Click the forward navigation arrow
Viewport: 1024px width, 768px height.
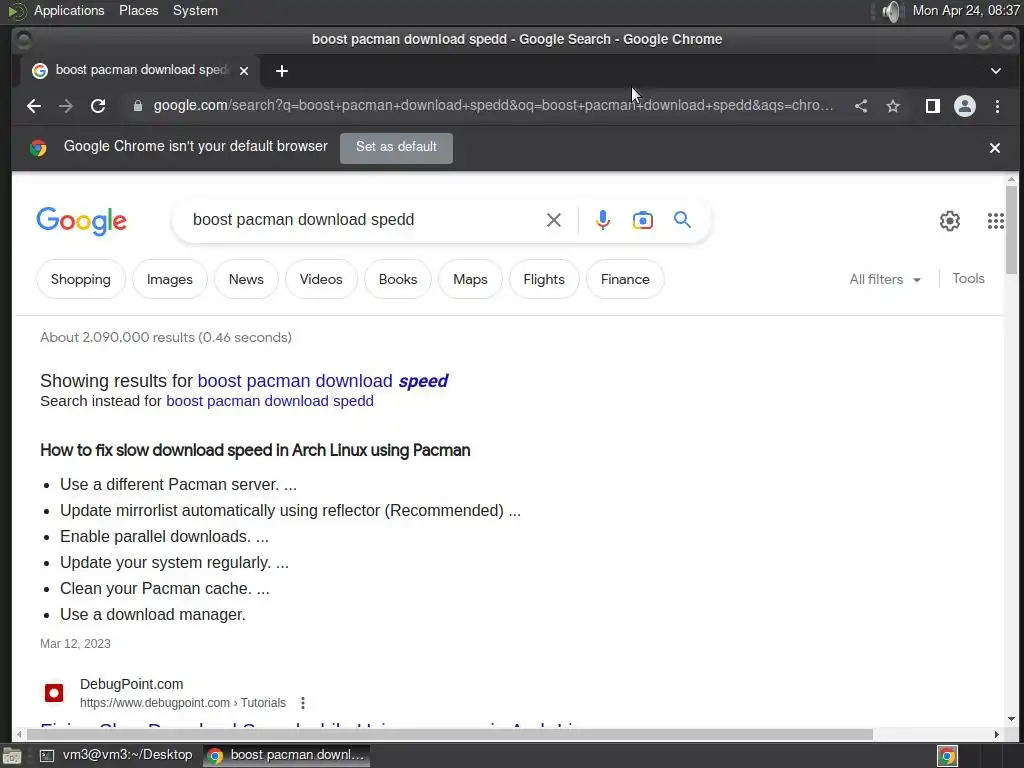coord(65,106)
